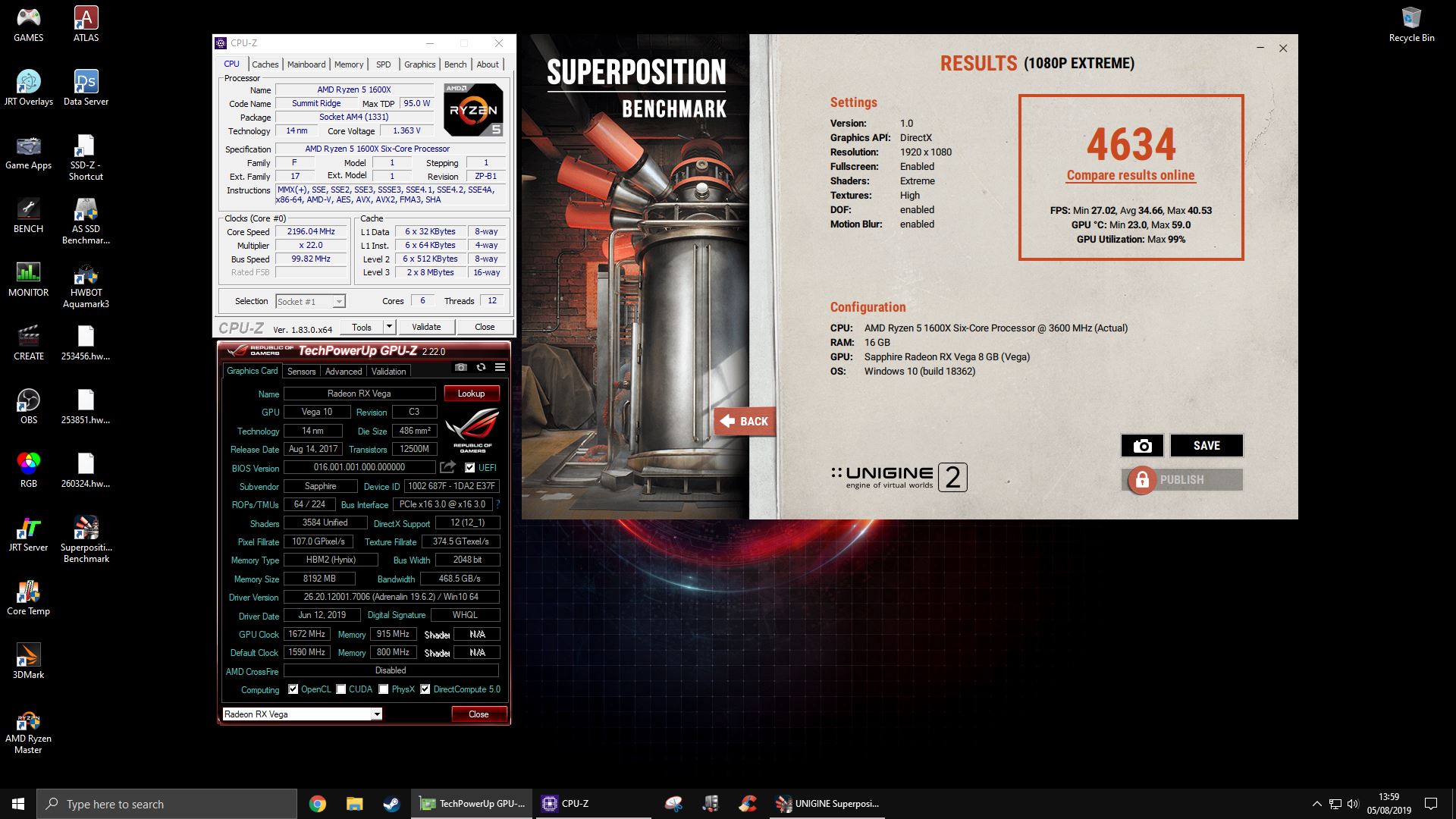Switch to CPU-Z Mainboard tab

pos(306,64)
